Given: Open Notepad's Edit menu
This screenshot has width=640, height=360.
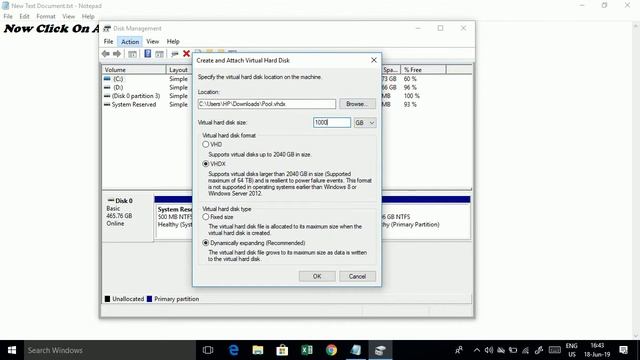Looking at the screenshot, I should pos(24,16).
